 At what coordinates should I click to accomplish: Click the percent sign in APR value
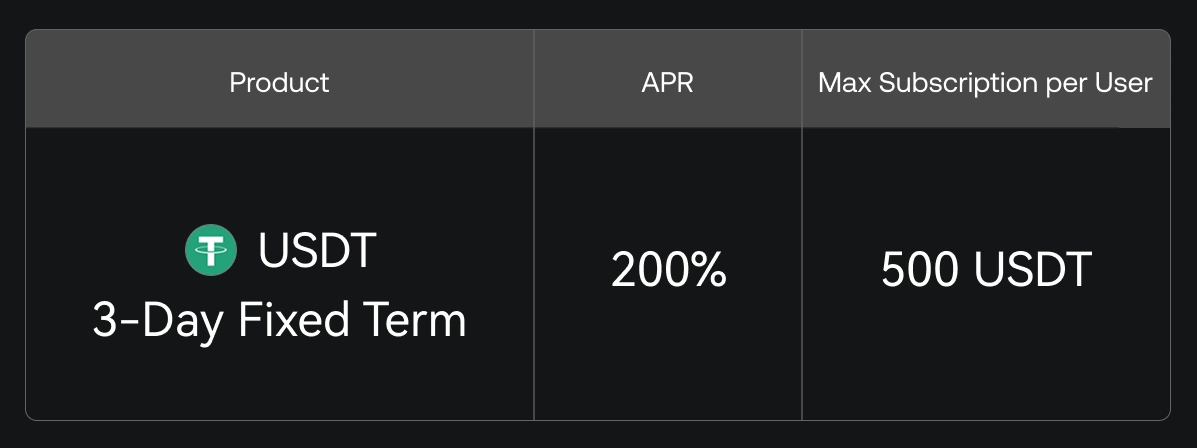[709, 270]
